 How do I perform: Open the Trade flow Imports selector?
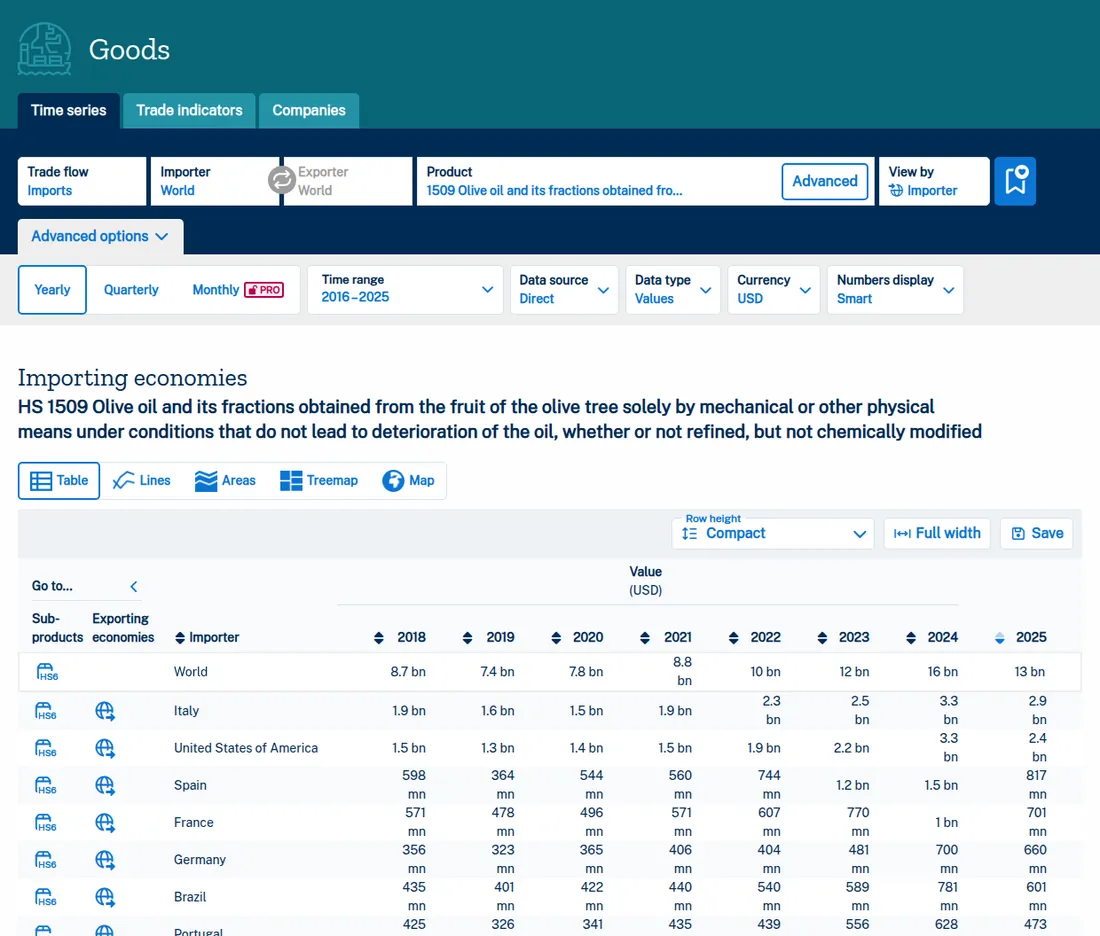[82, 181]
